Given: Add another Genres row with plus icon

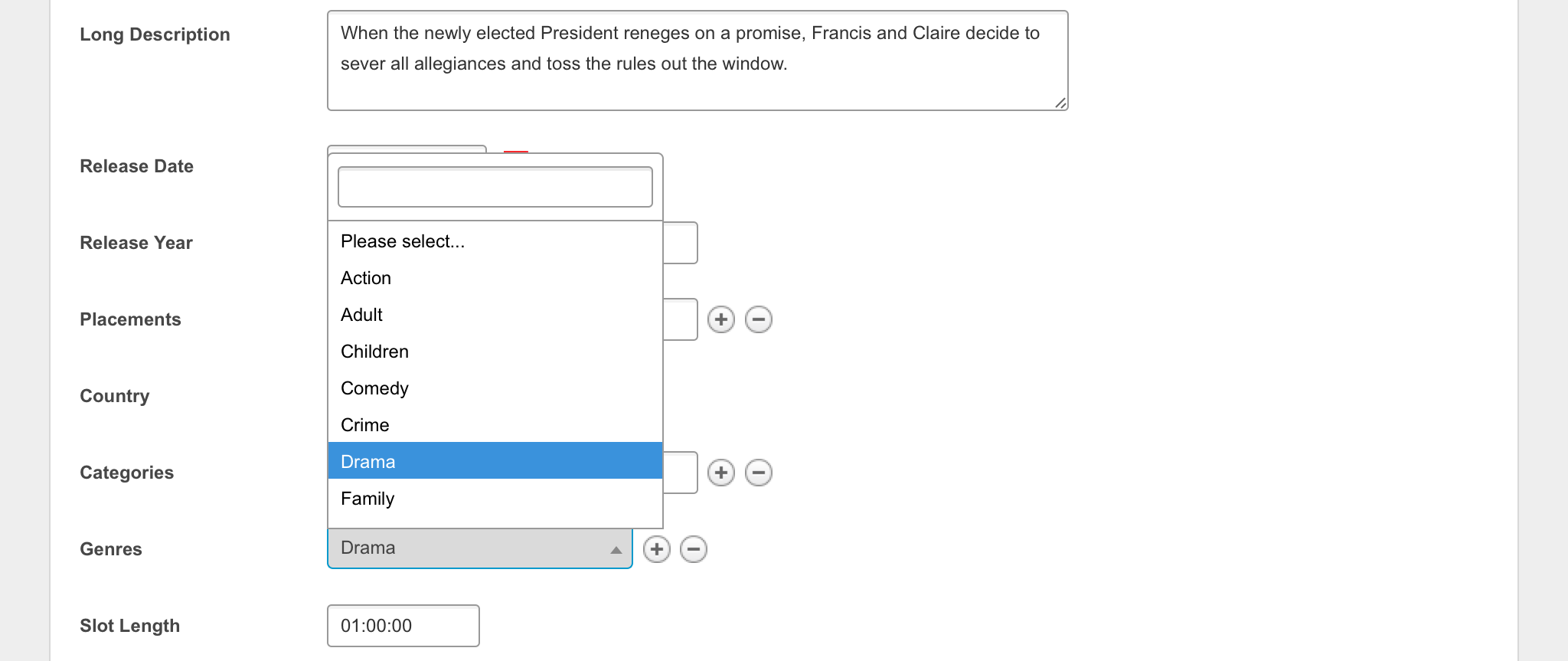Looking at the screenshot, I should pyautogui.click(x=656, y=549).
